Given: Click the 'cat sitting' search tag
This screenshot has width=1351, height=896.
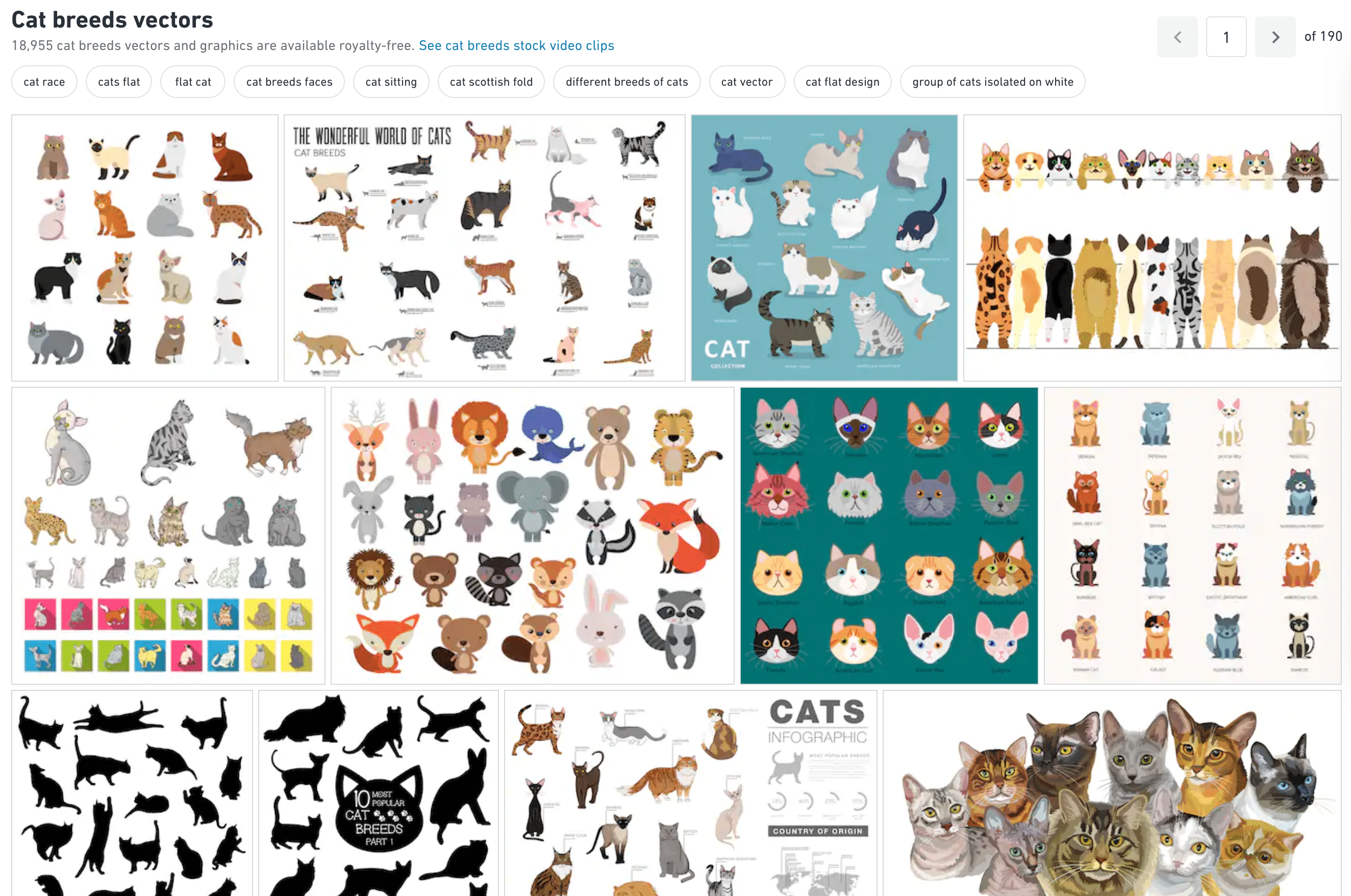Looking at the screenshot, I should click(x=391, y=82).
